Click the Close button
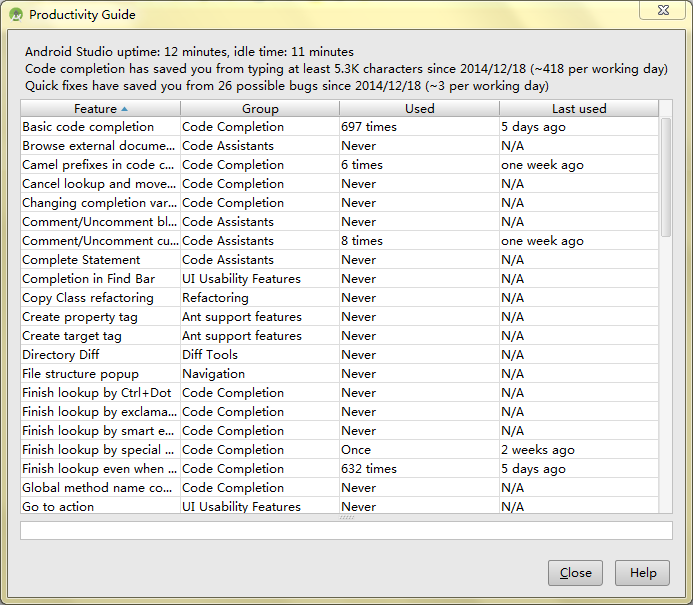Viewport: 693px width, 605px height. [575, 573]
